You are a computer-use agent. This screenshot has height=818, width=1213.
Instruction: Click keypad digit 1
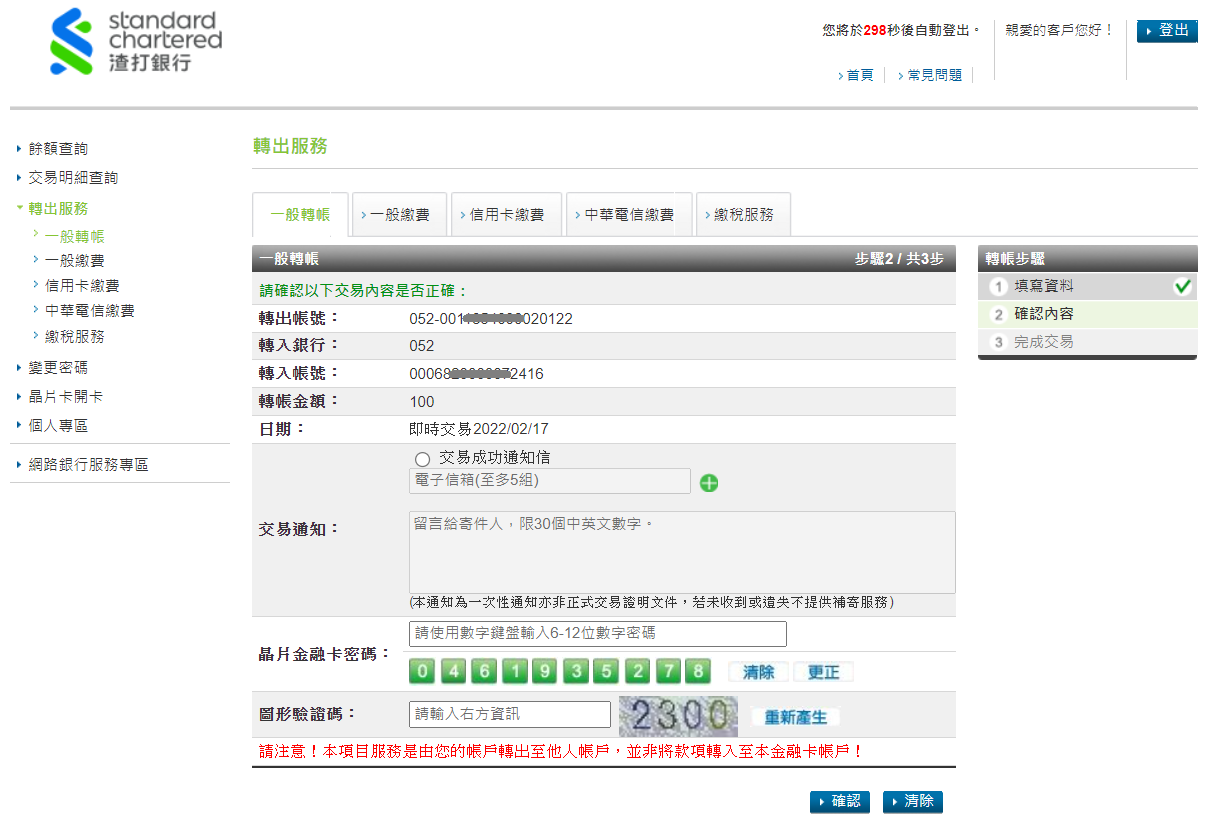click(514, 671)
